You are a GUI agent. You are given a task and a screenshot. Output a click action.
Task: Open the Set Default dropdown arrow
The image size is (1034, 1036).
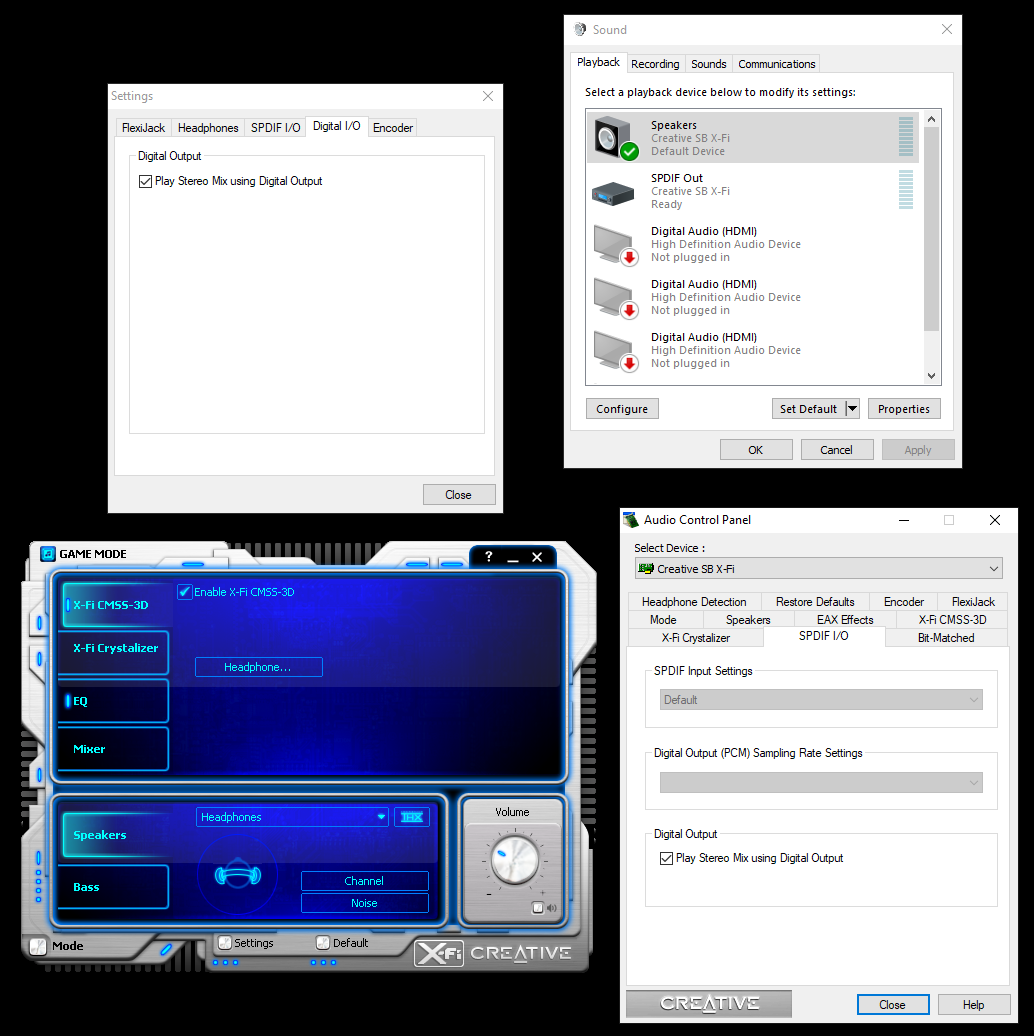852,409
